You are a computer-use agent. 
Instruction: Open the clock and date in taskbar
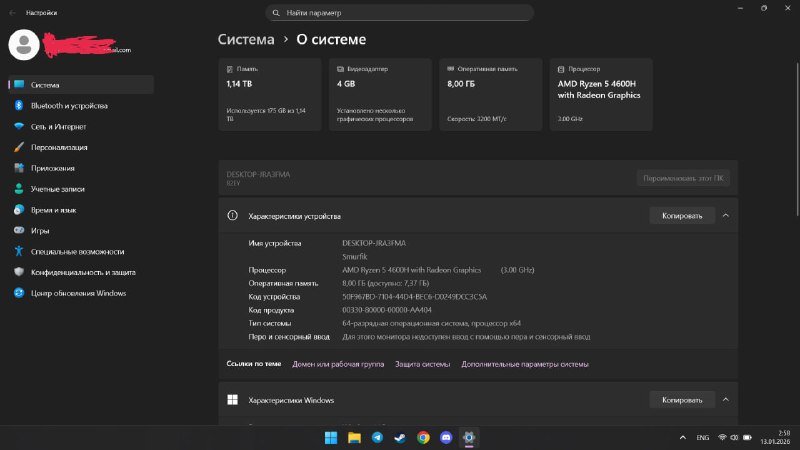(x=776, y=437)
